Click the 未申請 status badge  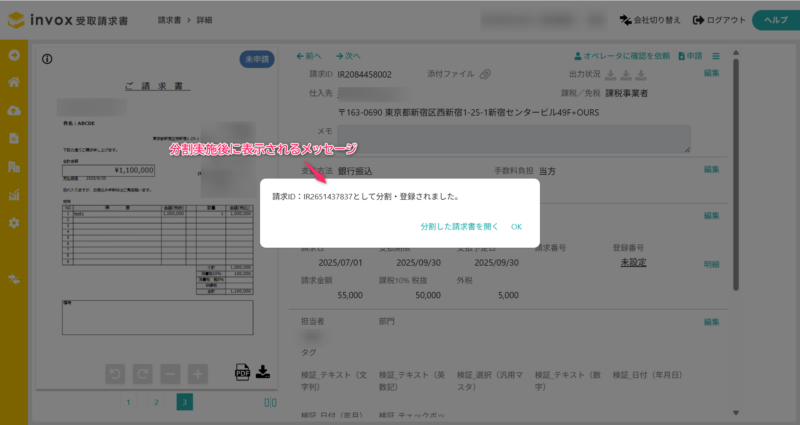(257, 59)
